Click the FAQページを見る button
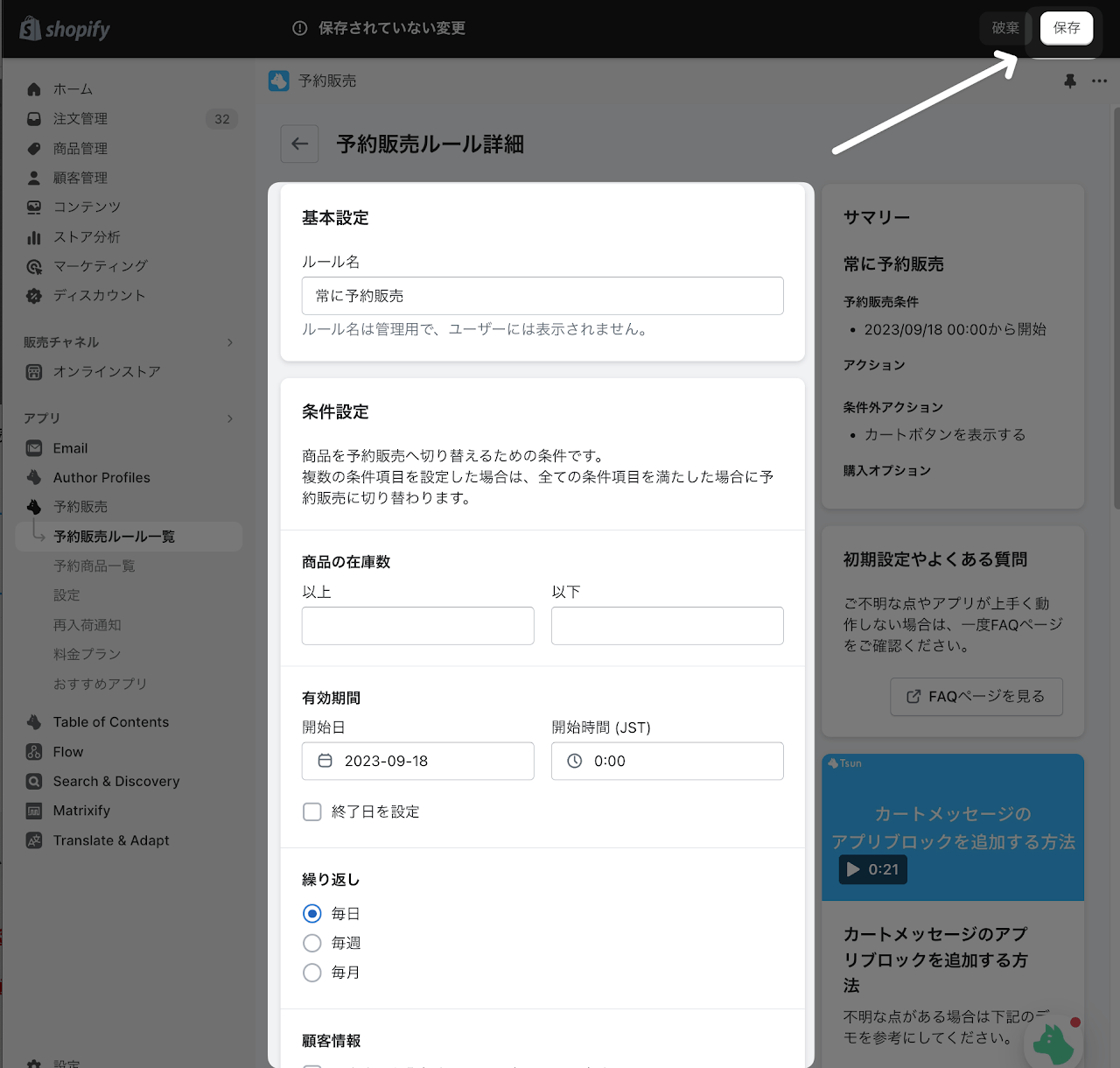 click(x=976, y=697)
